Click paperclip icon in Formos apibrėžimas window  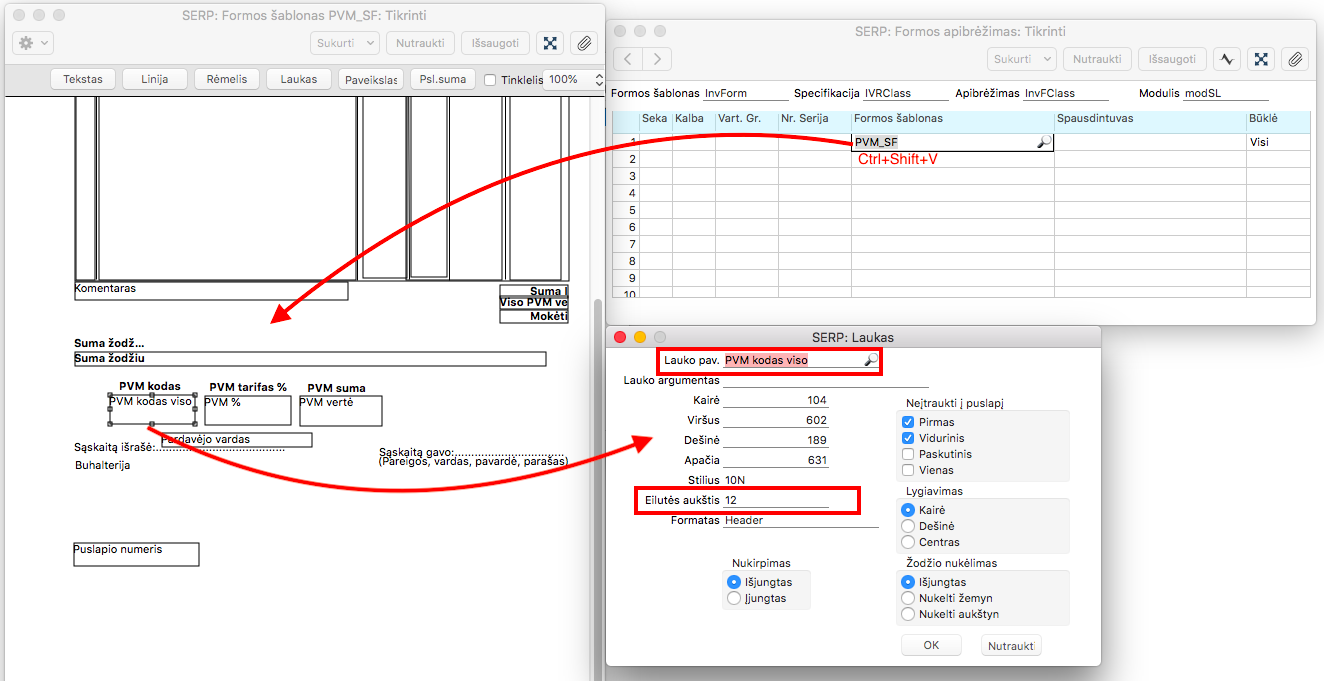pos(1295,59)
